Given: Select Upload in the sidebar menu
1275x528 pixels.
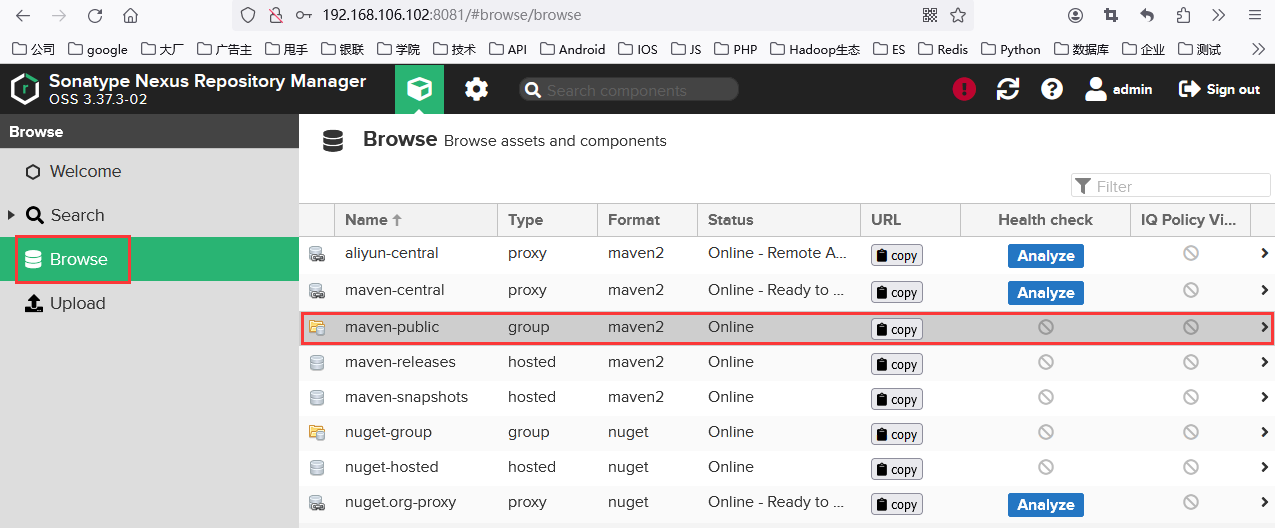Looking at the screenshot, I should [77, 303].
